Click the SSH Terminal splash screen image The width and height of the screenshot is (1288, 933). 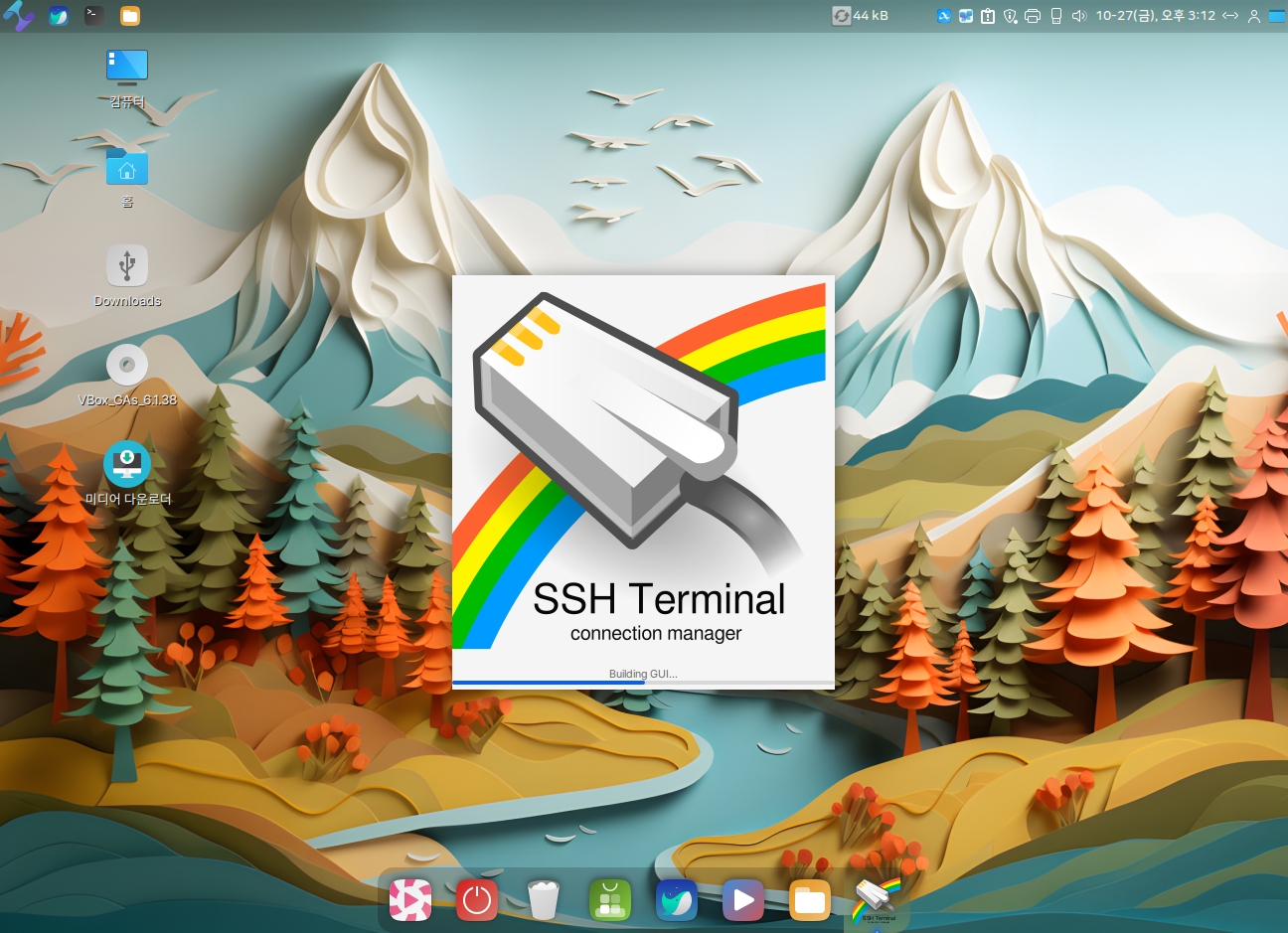pos(643,467)
